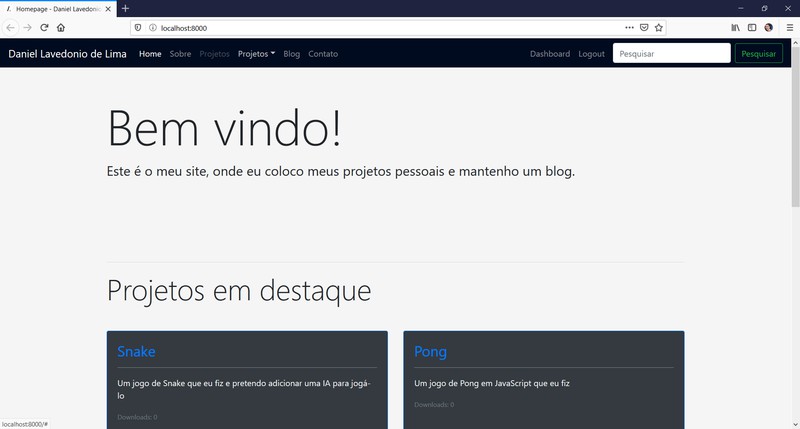
Task: Reload the page with the refresh icon
Action: coord(44,28)
